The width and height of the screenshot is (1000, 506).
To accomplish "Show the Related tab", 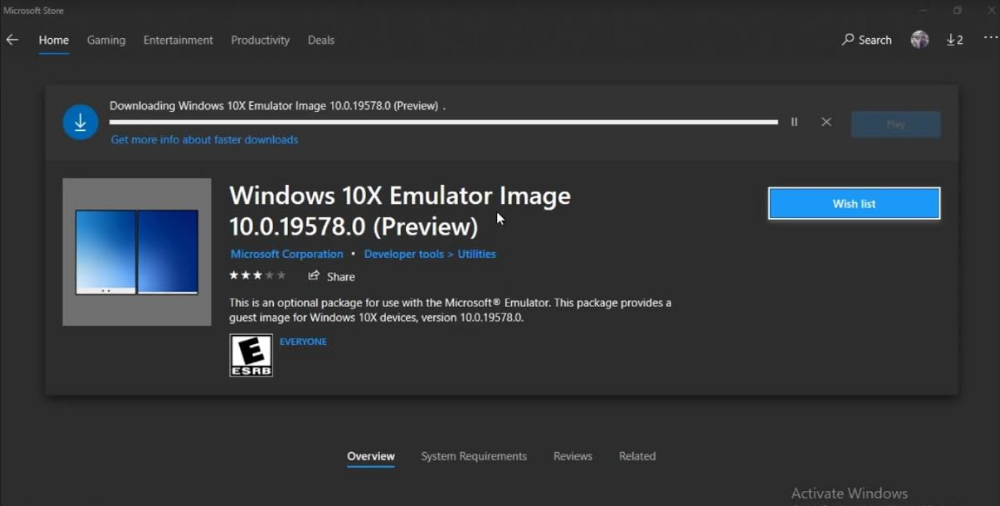I will click(x=637, y=456).
